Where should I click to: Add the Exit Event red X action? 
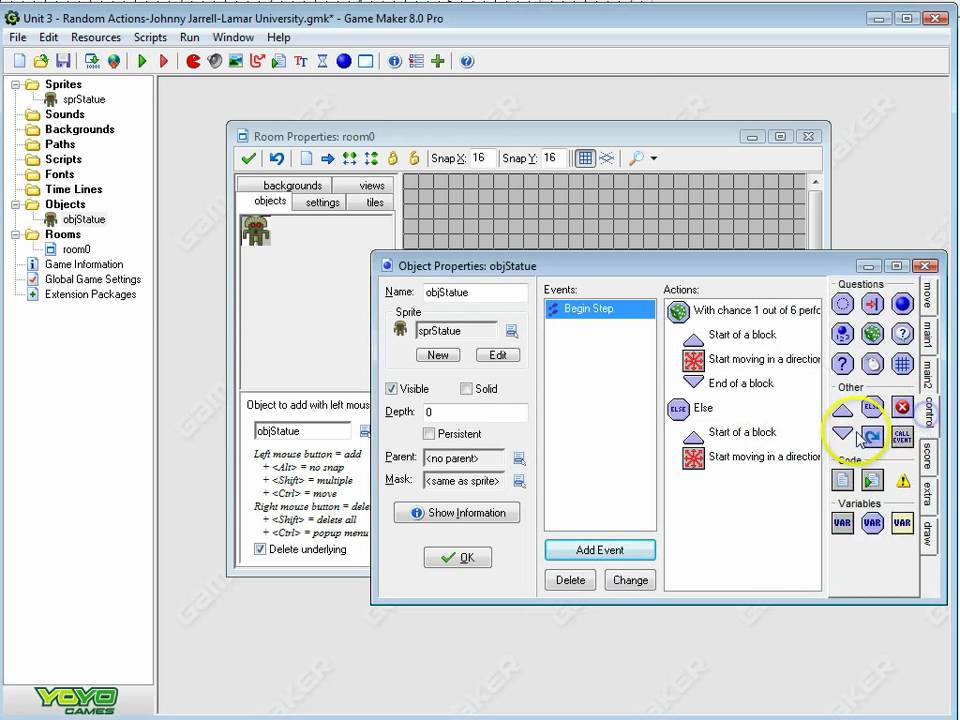[902, 407]
